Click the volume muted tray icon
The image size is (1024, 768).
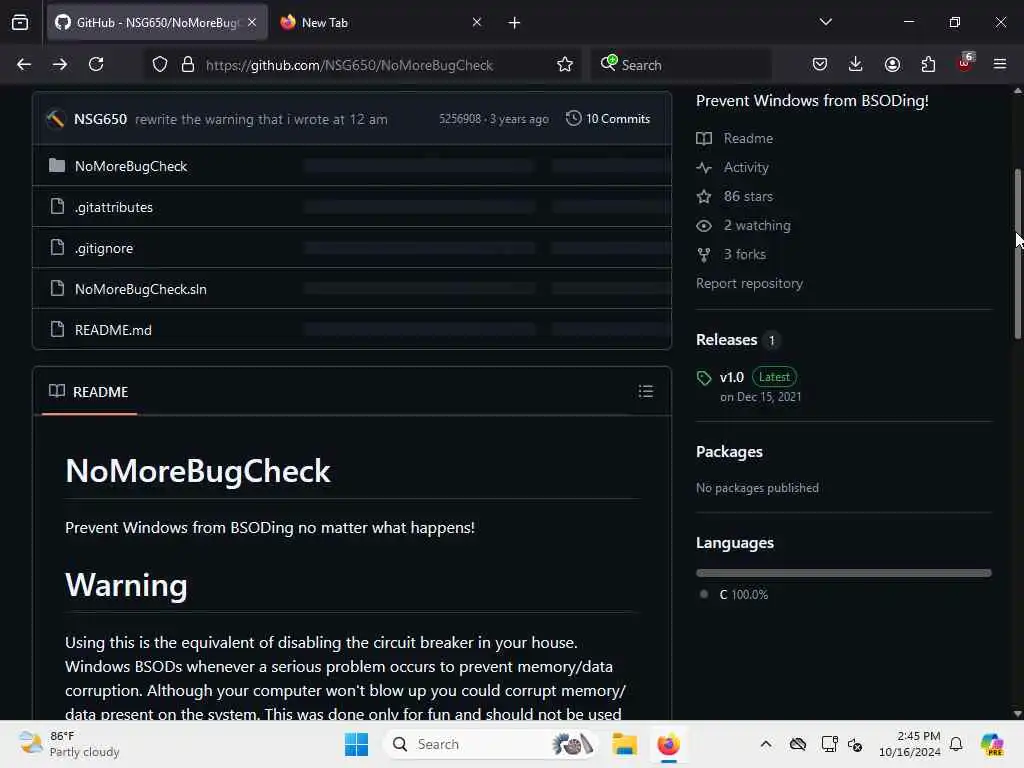[x=855, y=744]
